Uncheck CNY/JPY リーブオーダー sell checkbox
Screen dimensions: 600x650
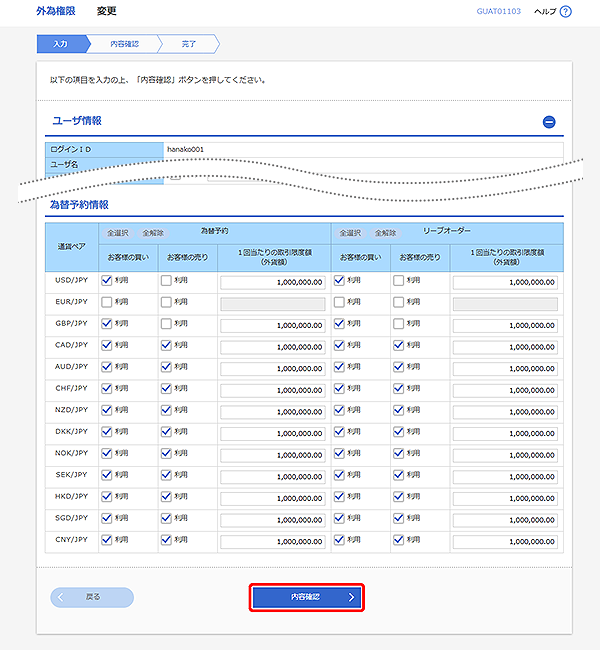pyautogui.click(x=398, y=540)
